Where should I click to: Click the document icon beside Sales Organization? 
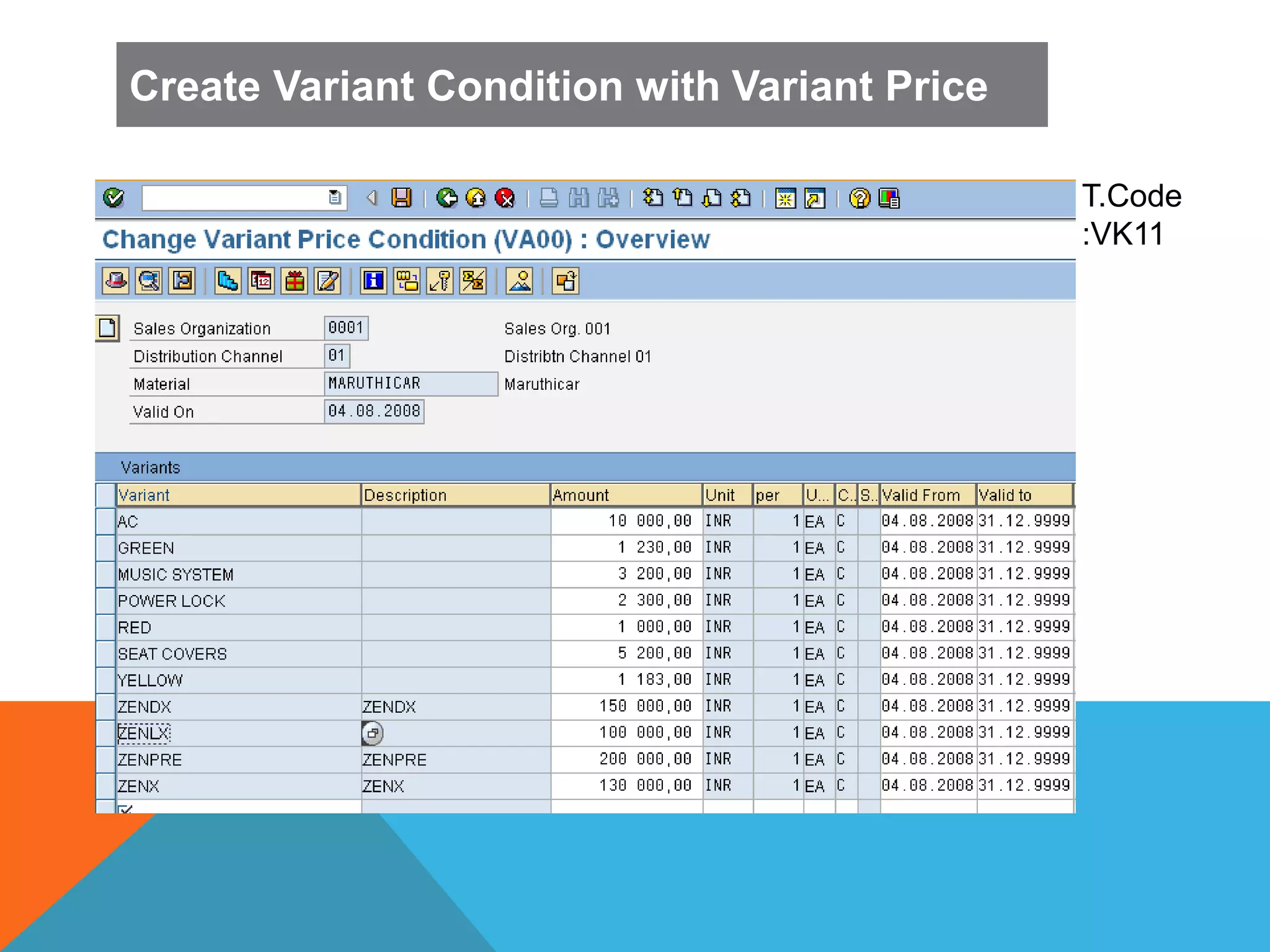point(107,328)
